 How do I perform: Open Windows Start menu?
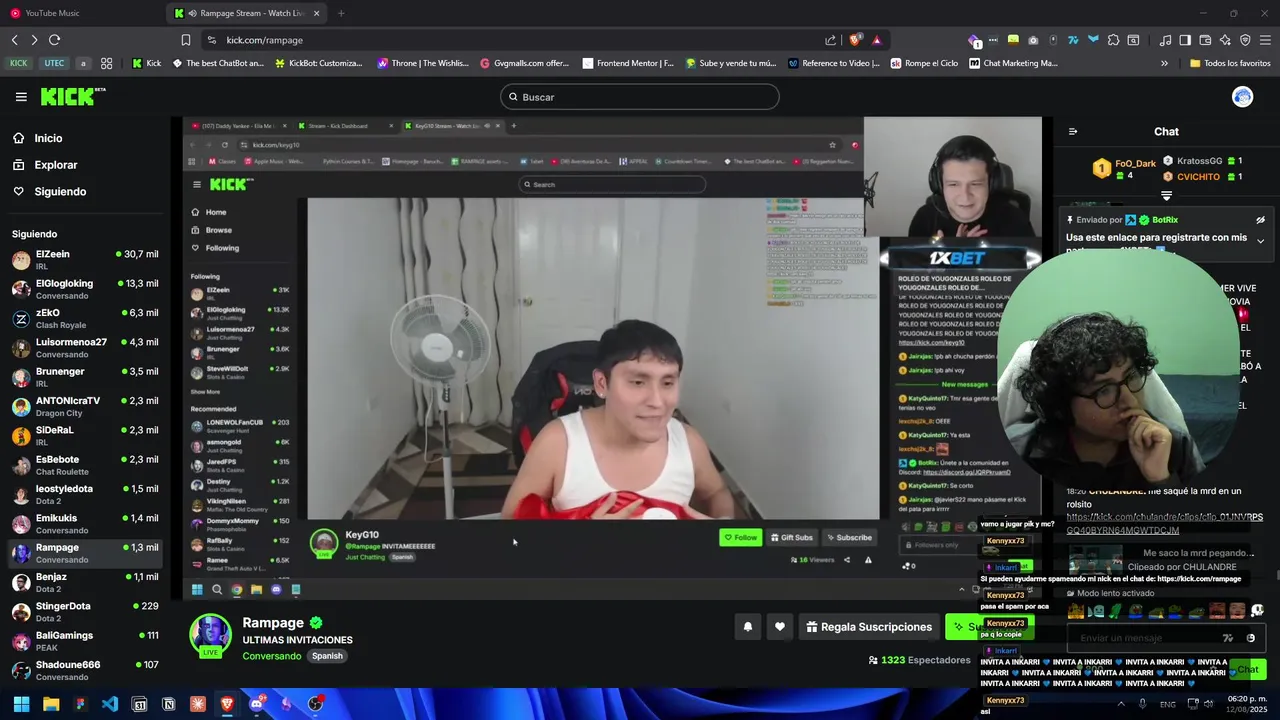tap(21, 704)
